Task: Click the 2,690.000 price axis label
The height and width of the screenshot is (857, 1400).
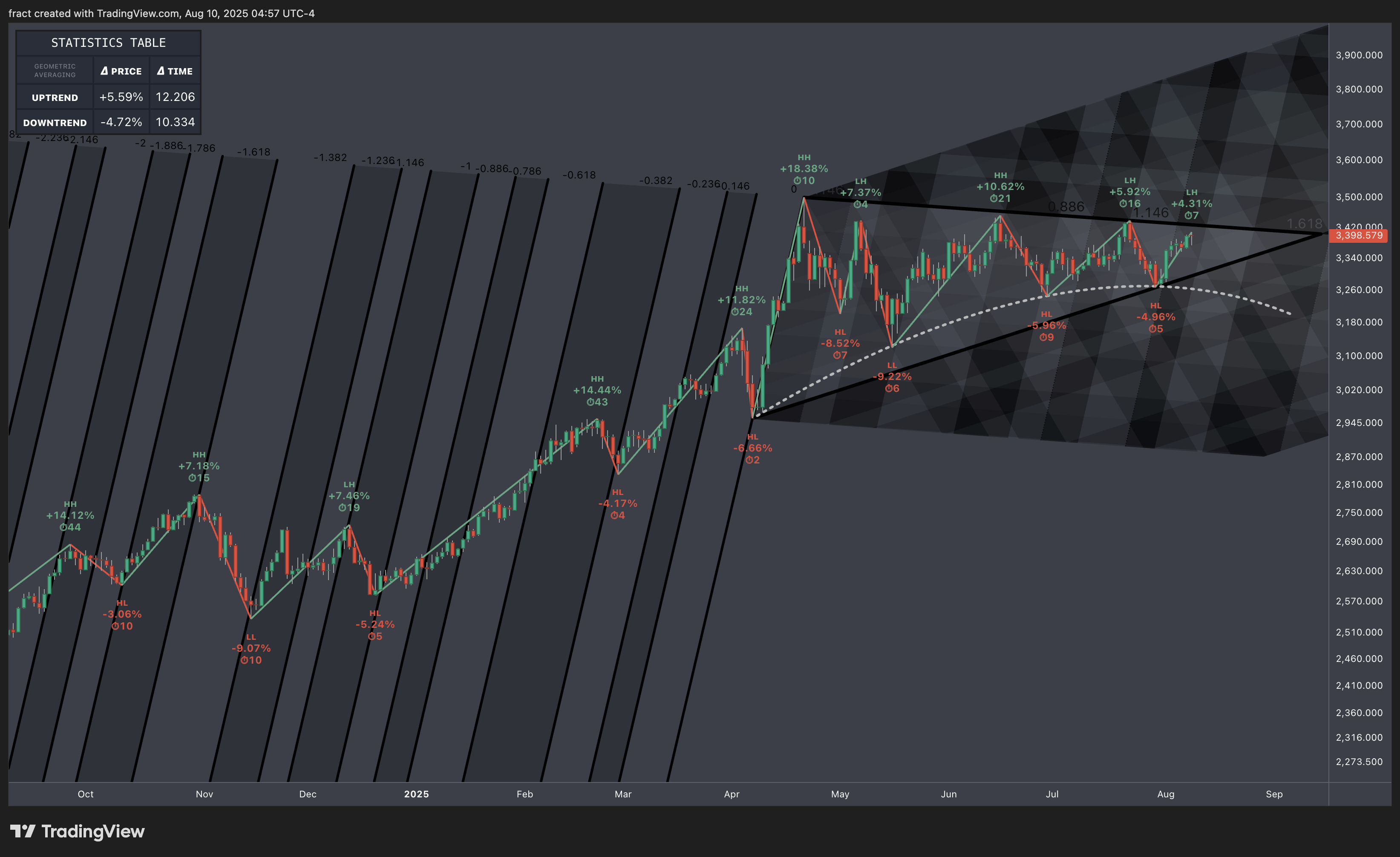Action: (x=1359, y=542)
